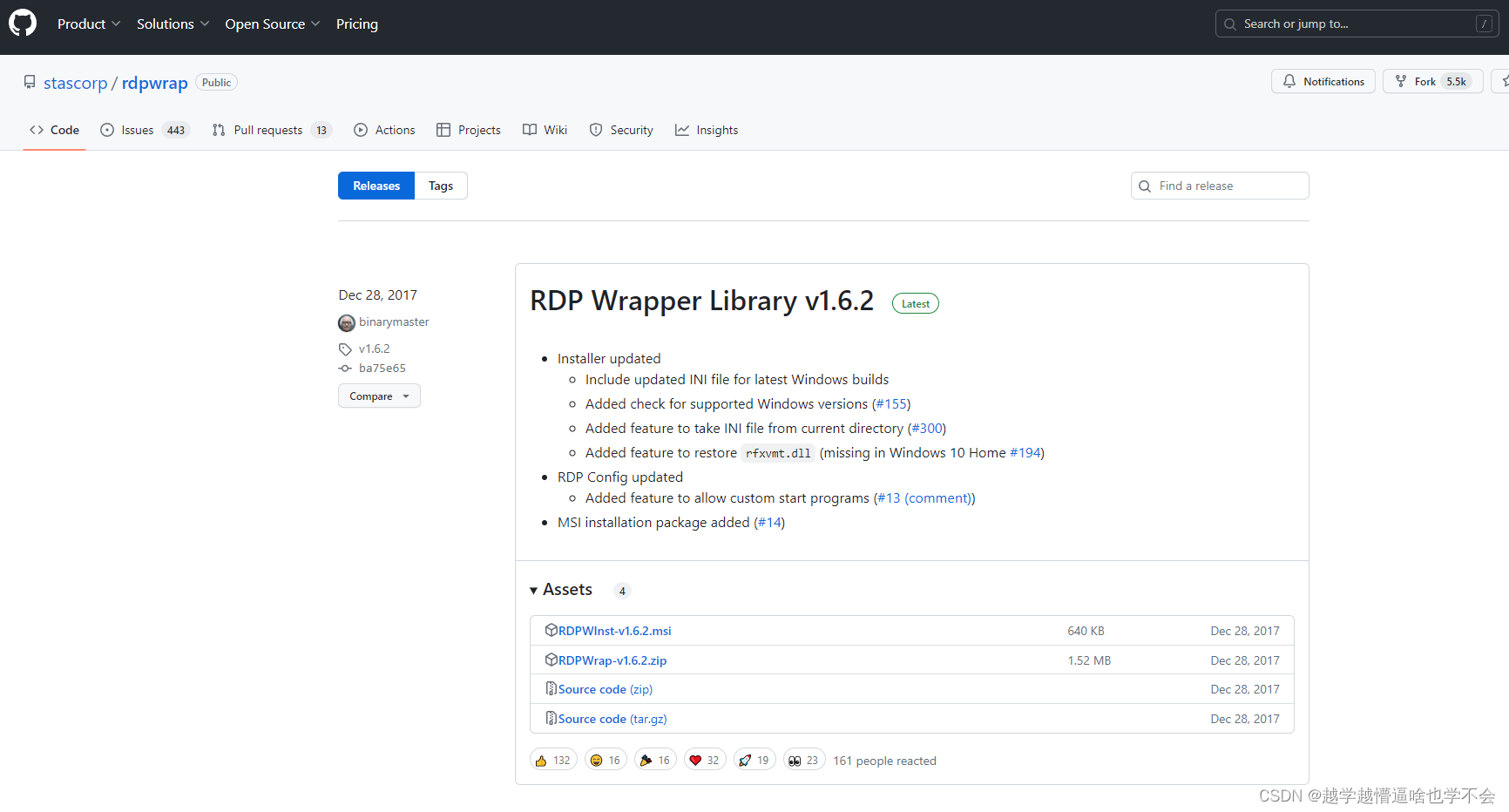Click the Dec 28, 2017 release date
Viewport: 1509px width, 812px height.
[x=378, y=295]
